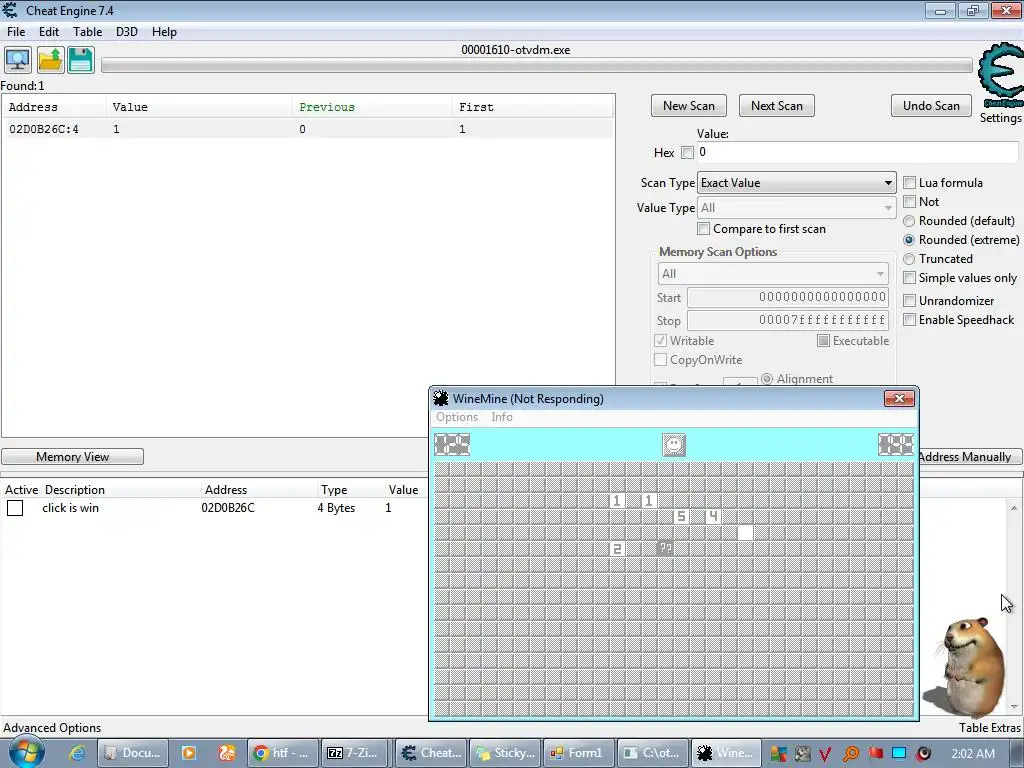Switch to the C:\ot... console taskbar button
Viewport: 1024px width, 768px height.
coord(653,753)
